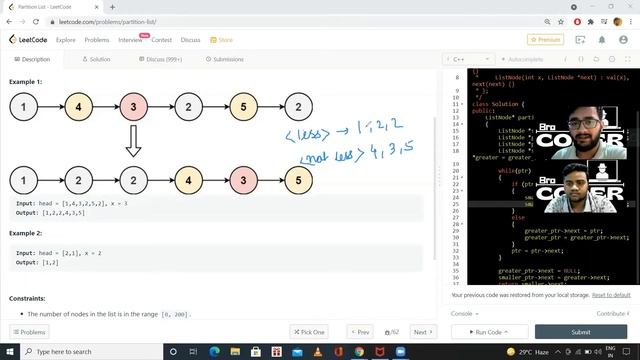The image size is (640, 360).
Task: Click Pick One random problem button
Action: [309, 332]
